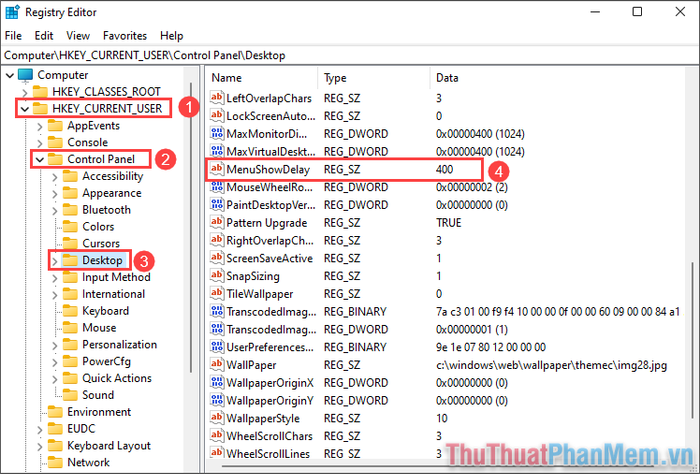This screenshot has width=700, height=474.
Task: Expand the Desktop key
Action: tap(55, 261)
